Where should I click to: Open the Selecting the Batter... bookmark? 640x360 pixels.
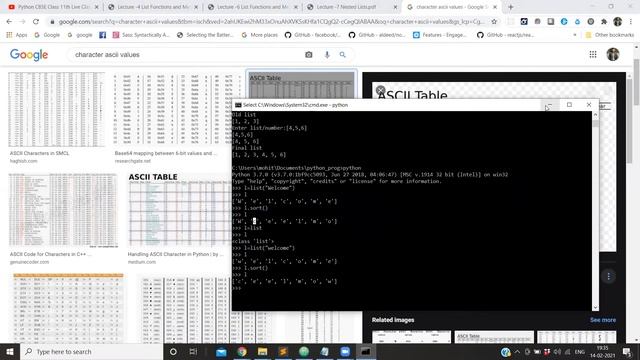click(x=205, y=35)
